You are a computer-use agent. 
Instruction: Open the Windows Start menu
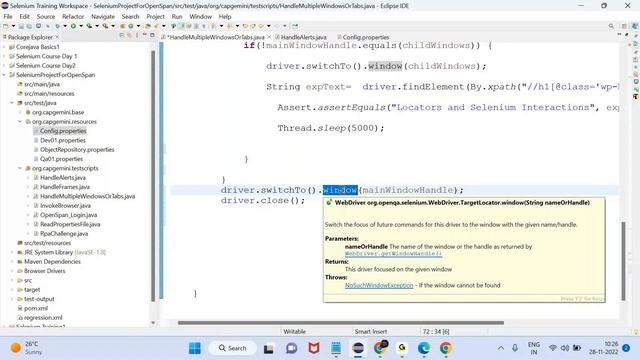pos(195,348)
